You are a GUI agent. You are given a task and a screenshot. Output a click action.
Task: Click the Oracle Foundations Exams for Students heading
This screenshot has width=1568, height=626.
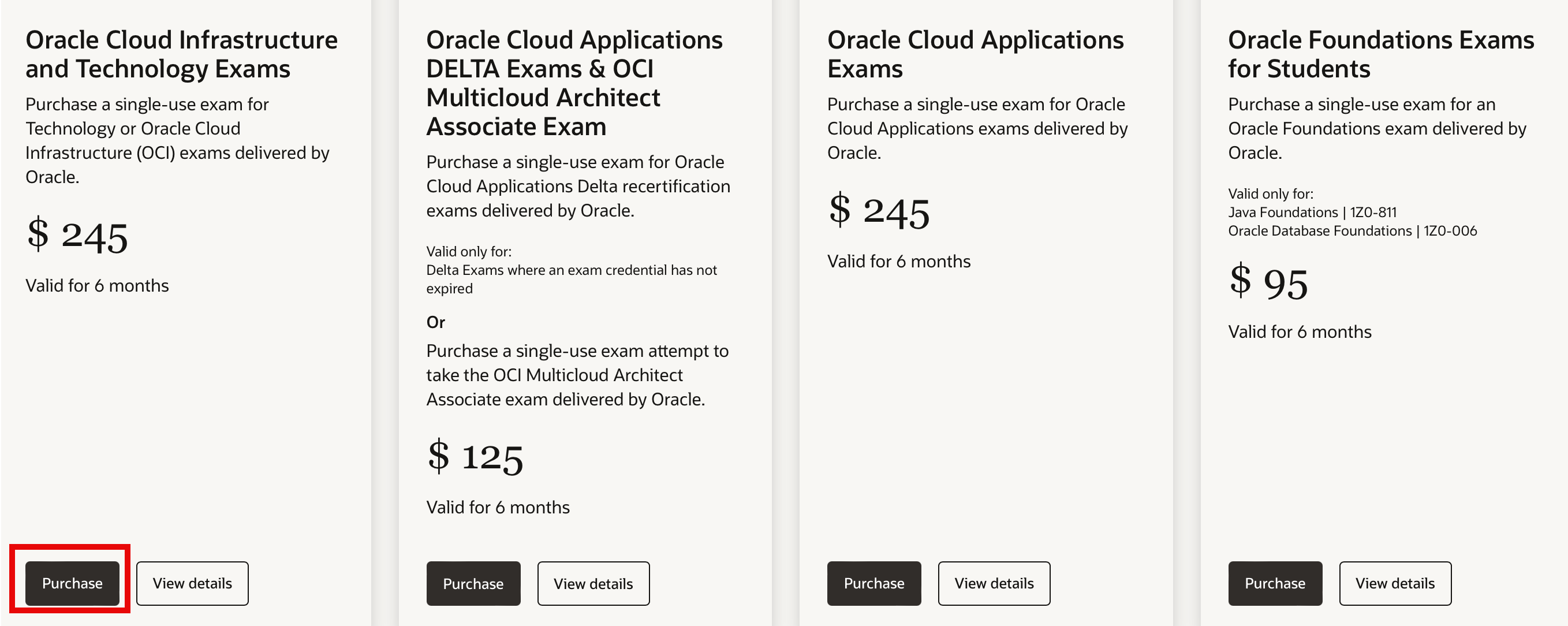(x=1380, y=54)
